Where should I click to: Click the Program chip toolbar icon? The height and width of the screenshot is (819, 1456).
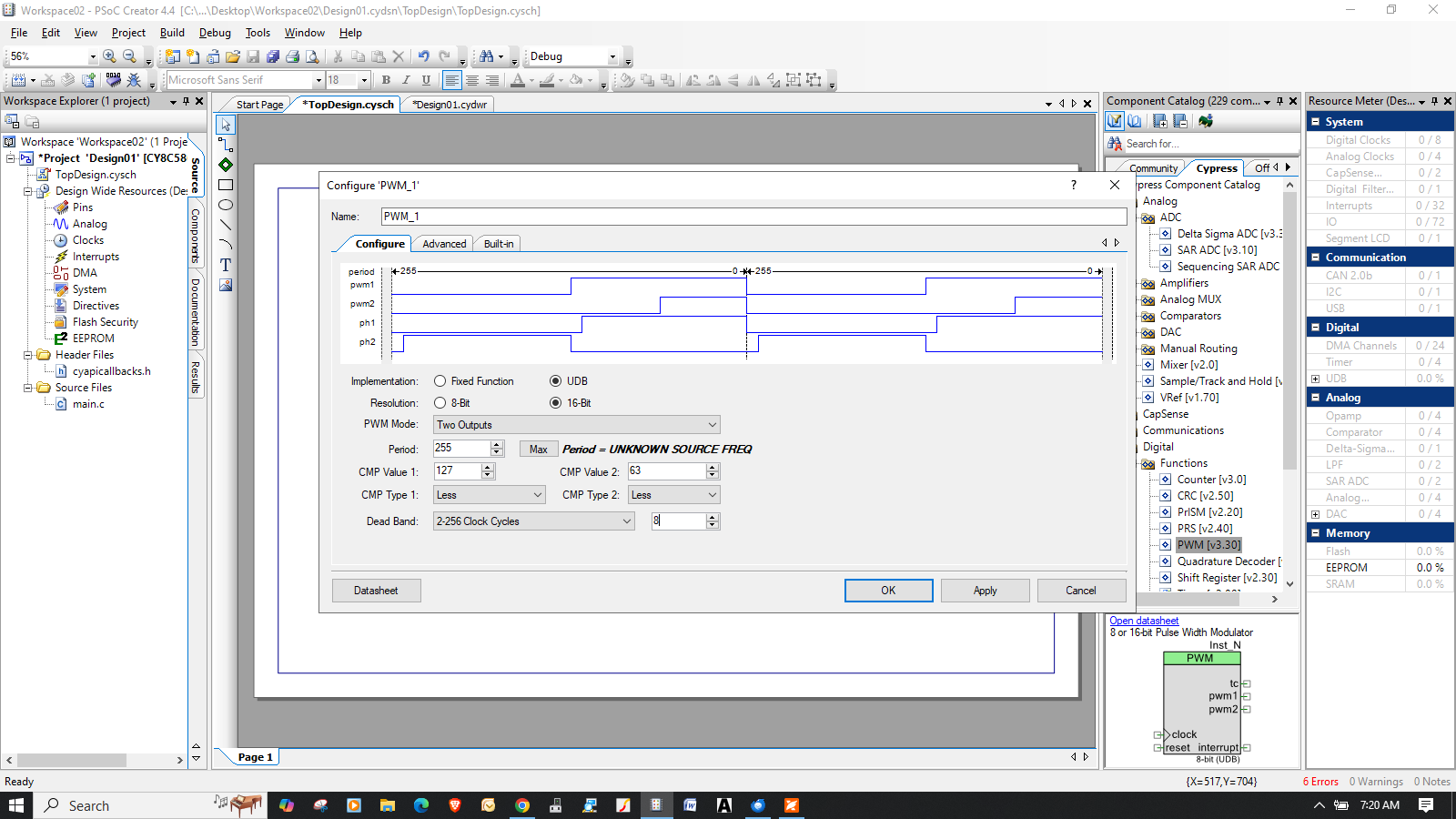(114, 80)
